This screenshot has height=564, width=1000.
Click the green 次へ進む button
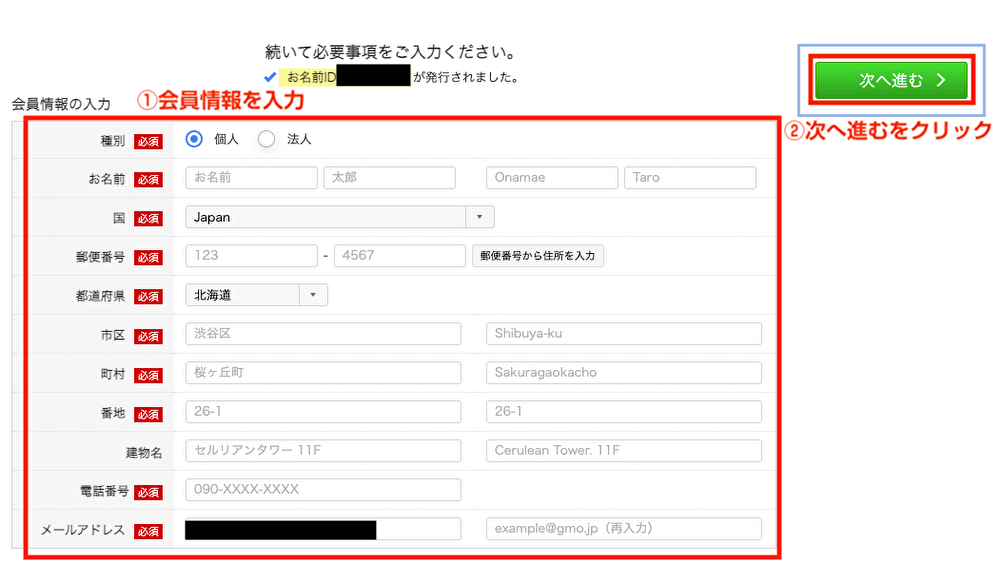coord(891,81)
